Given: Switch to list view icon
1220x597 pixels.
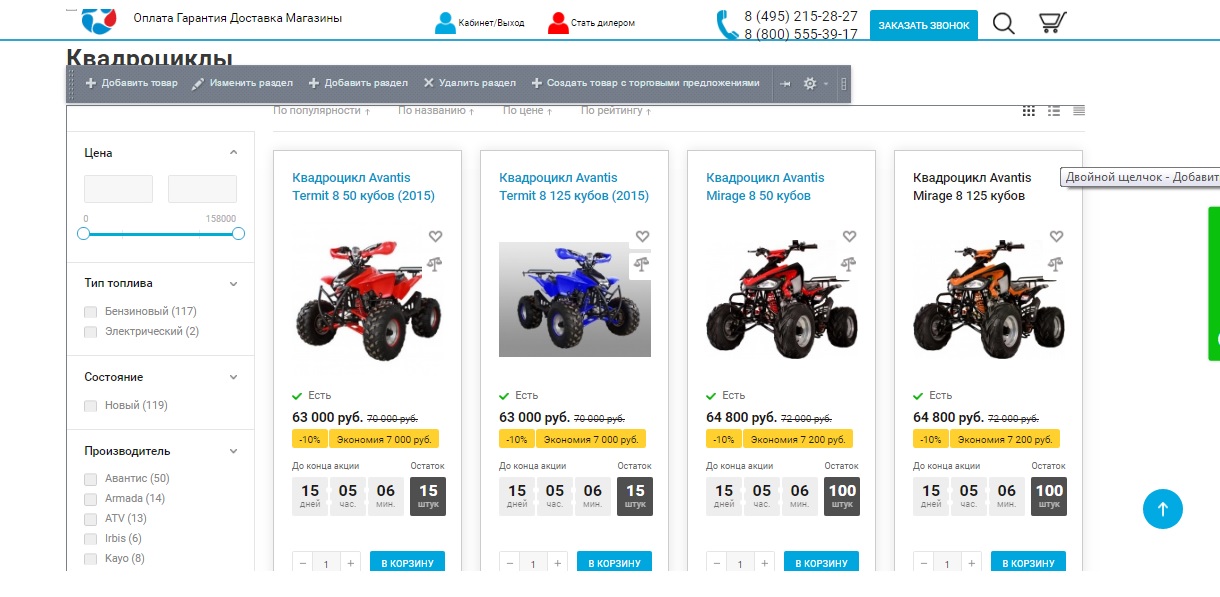Looking at the screenshot, I should 1054,111.
